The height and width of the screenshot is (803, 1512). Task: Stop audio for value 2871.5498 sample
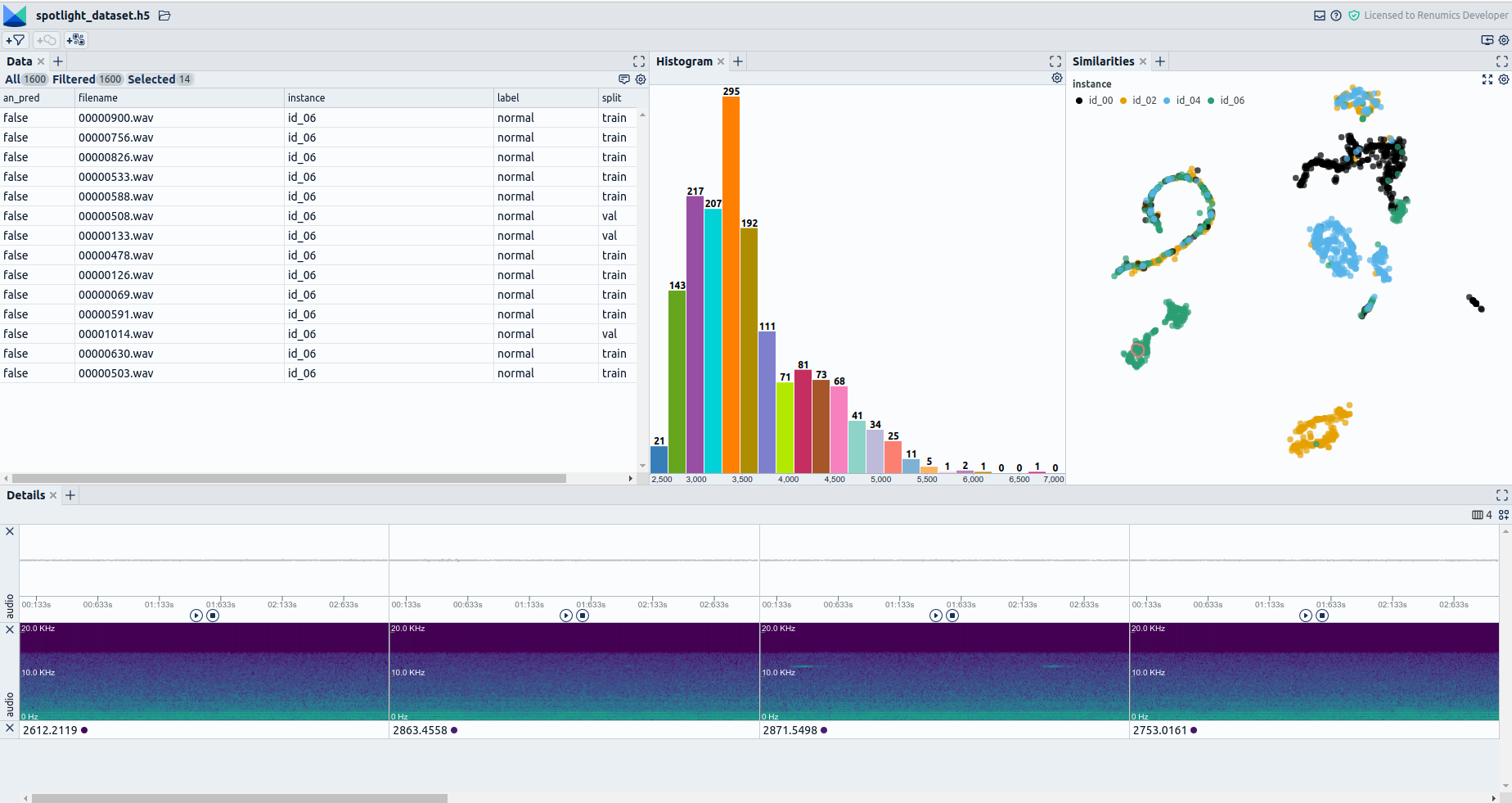[952, 616]
